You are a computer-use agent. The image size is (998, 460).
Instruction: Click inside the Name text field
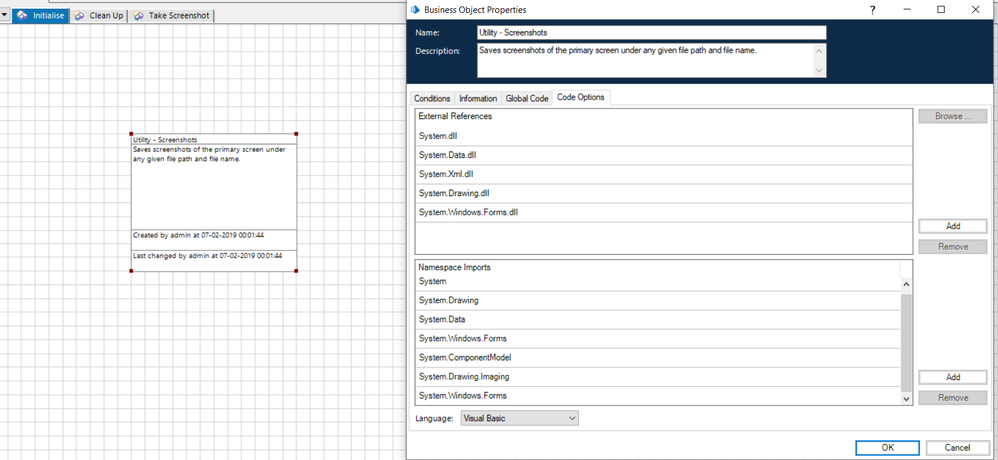coord(651,33)
